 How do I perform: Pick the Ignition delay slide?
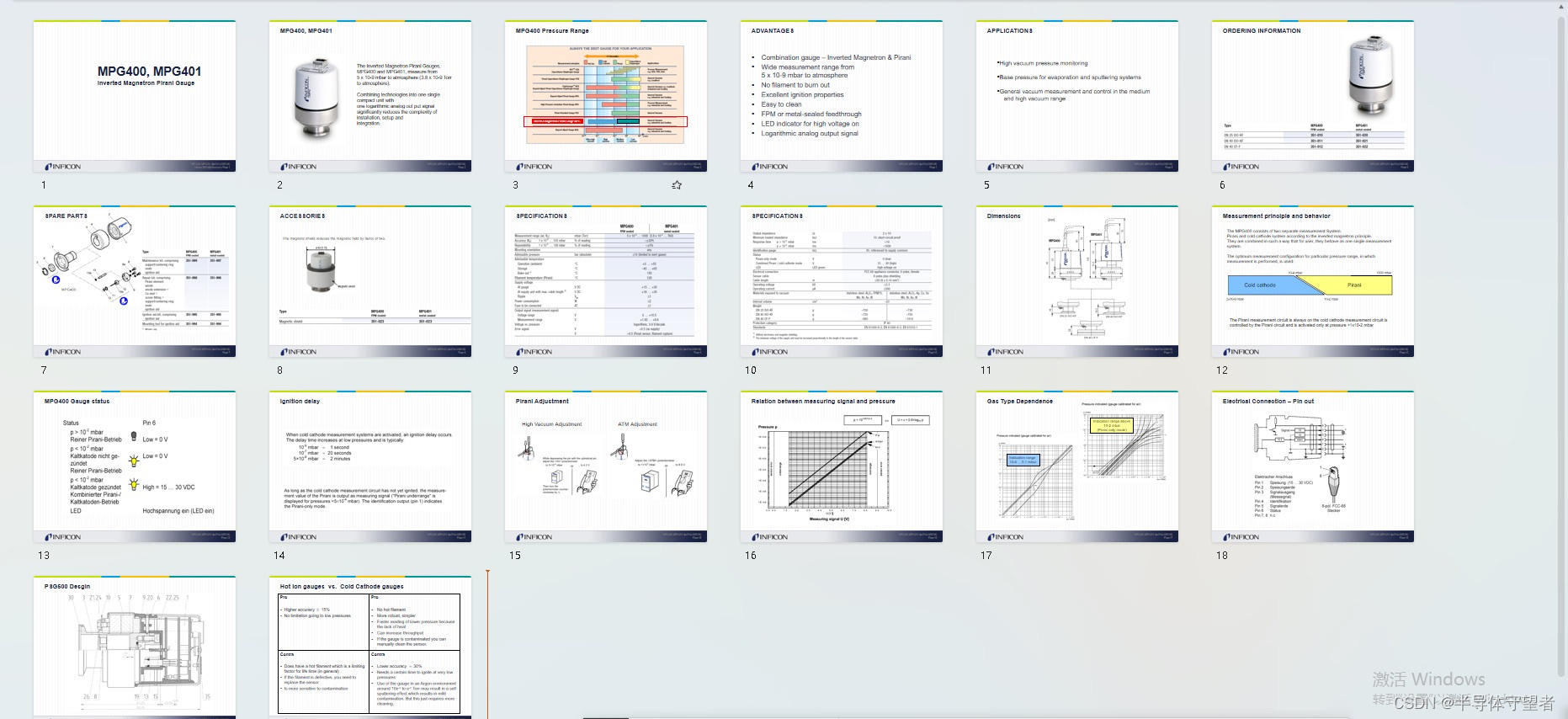[x=370, y=466]
